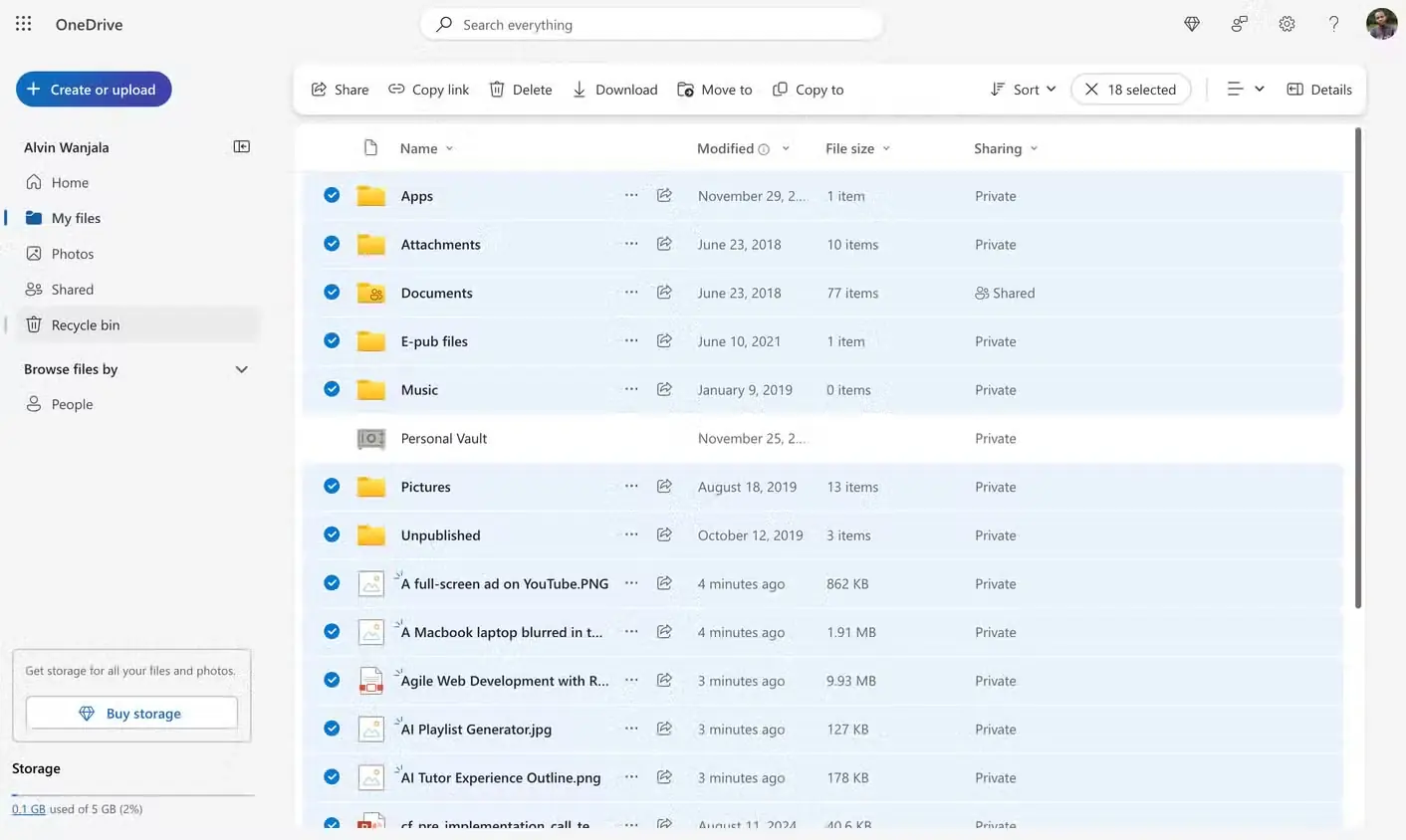
Task: Open the 0.1 GB storage usage link
Action: [29, 809]
